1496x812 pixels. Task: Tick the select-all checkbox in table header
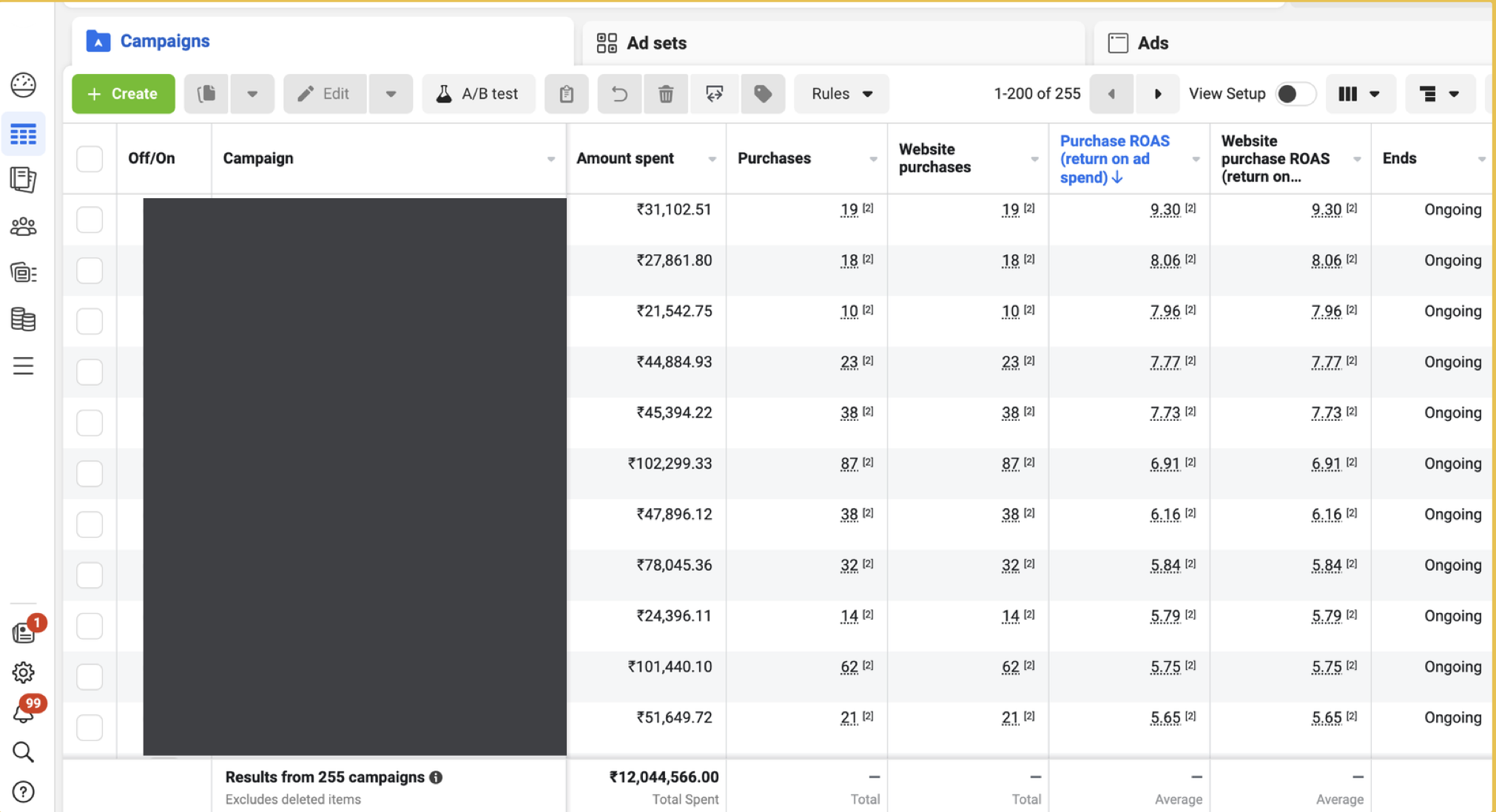pos(90,159)
